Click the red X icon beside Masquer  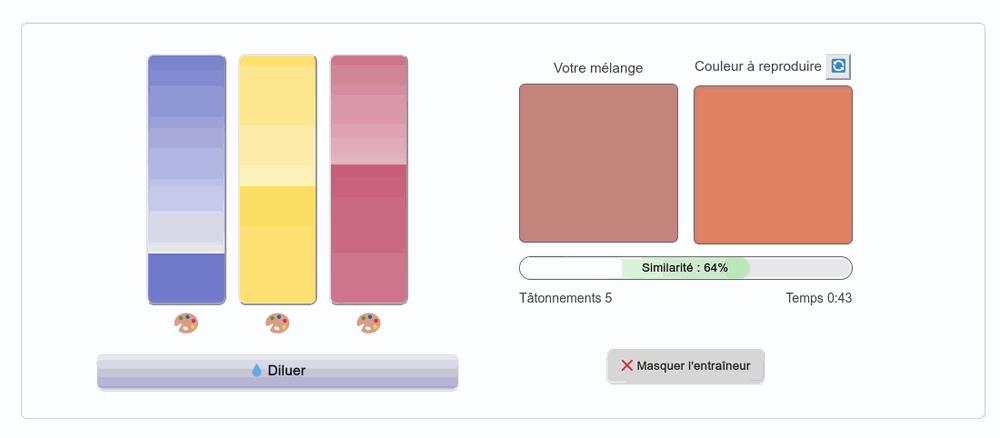coord(627,366)
